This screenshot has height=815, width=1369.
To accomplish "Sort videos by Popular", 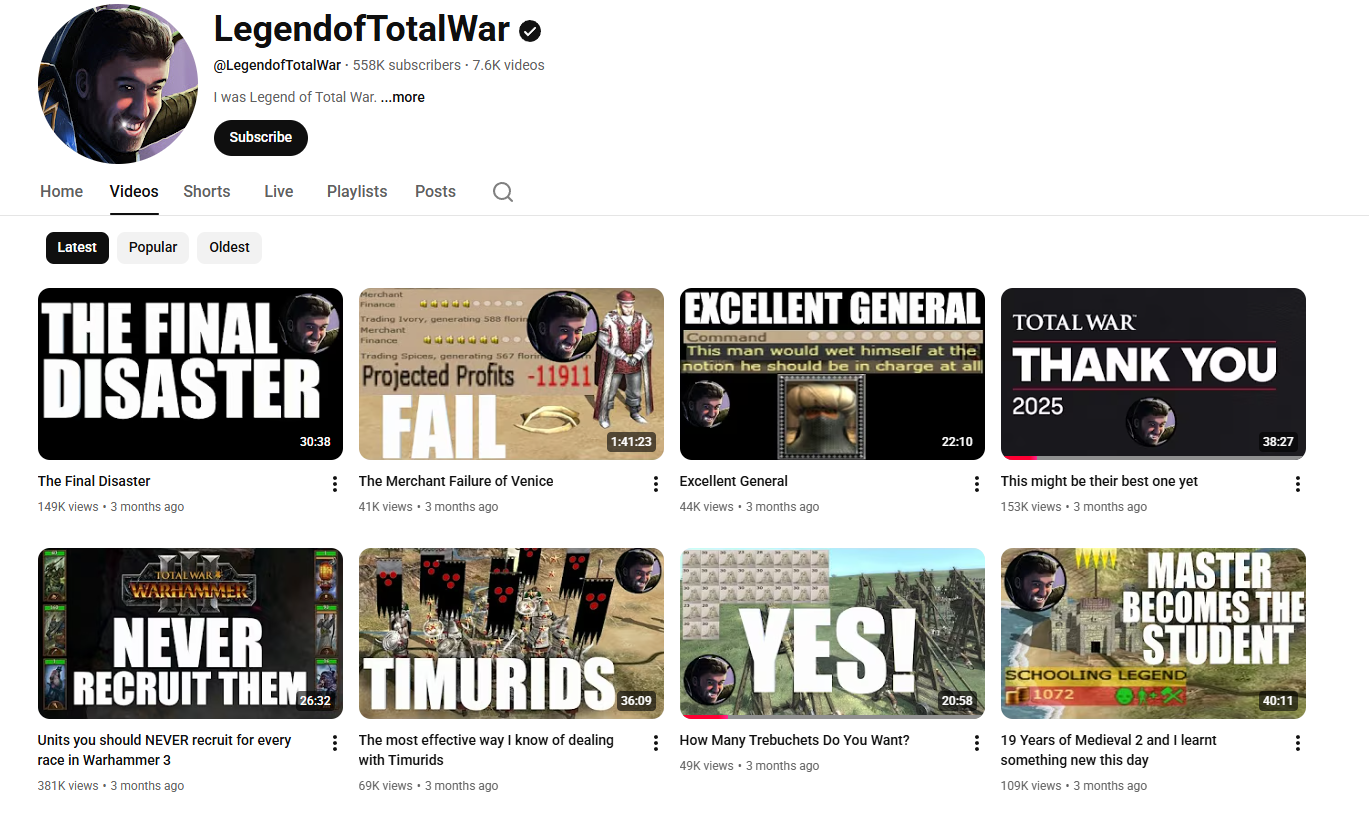I will click(153, 247).
